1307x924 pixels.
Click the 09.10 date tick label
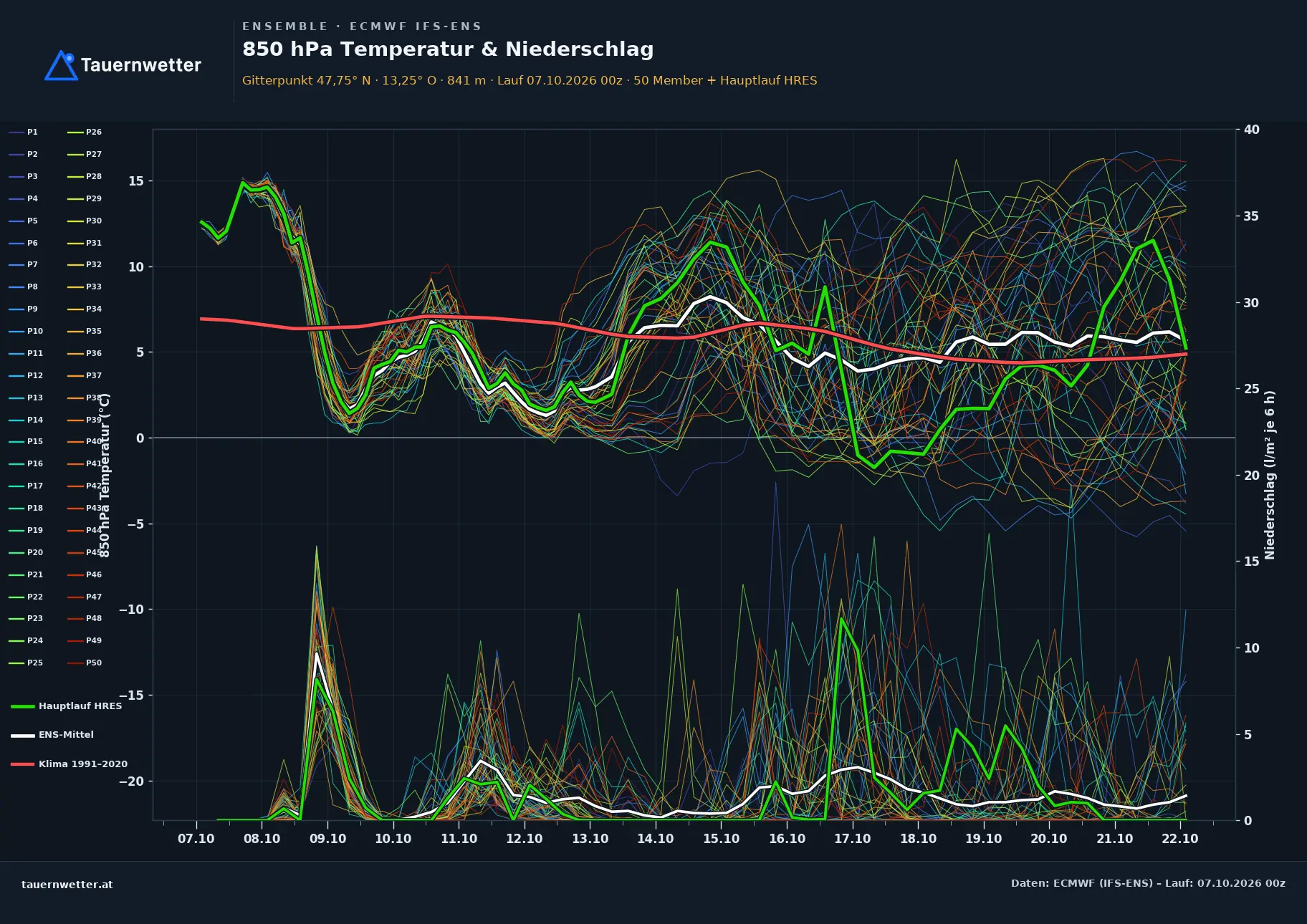coord(327,839)
